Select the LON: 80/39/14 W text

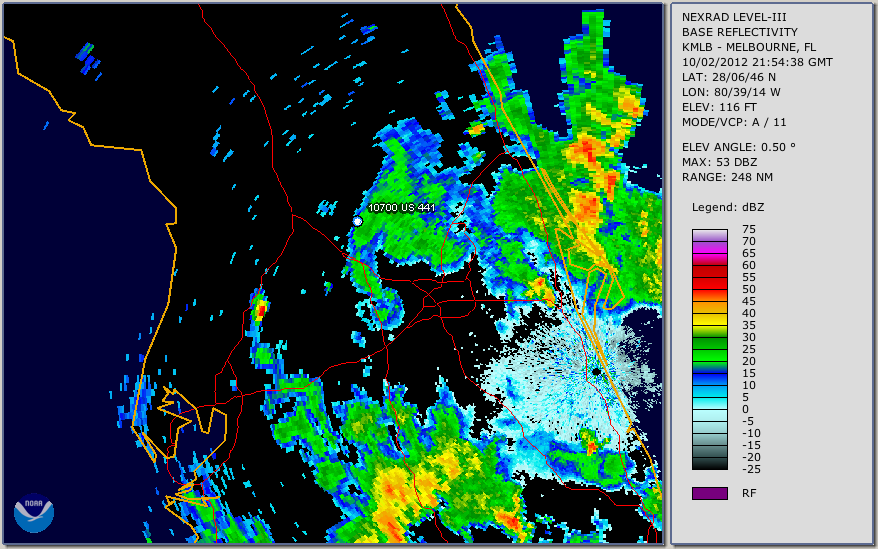tap(731, 92)
